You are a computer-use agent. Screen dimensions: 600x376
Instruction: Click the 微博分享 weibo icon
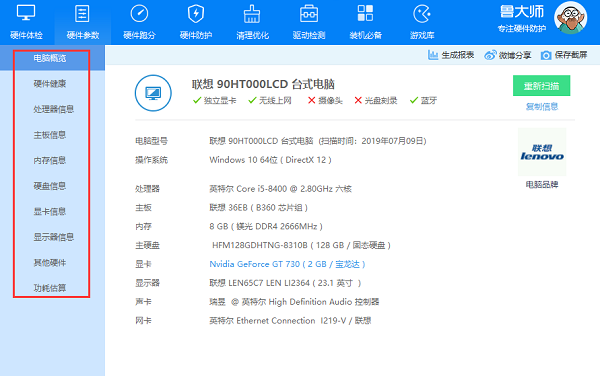pyautogui.click(x=490, y=55)
